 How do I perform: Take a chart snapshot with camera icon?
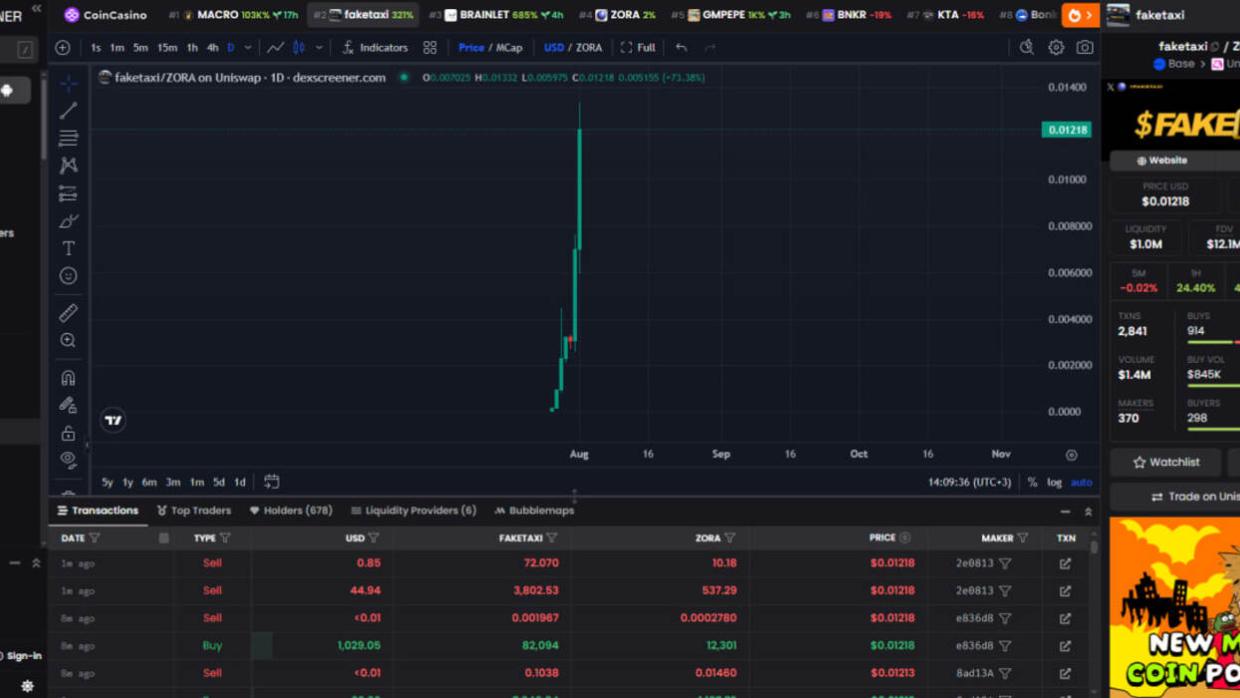(1085, 47)
